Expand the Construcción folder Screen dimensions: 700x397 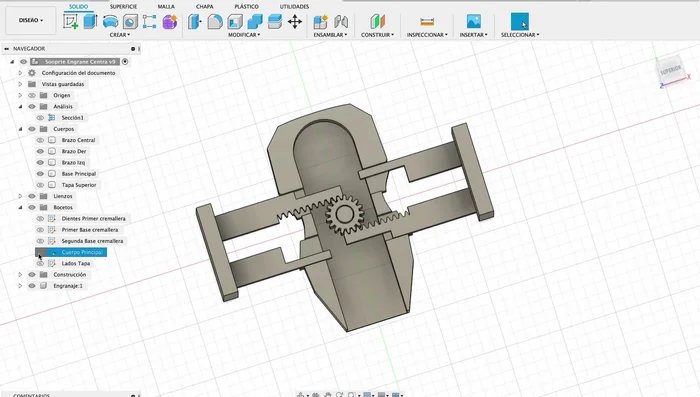click(20, 275)
